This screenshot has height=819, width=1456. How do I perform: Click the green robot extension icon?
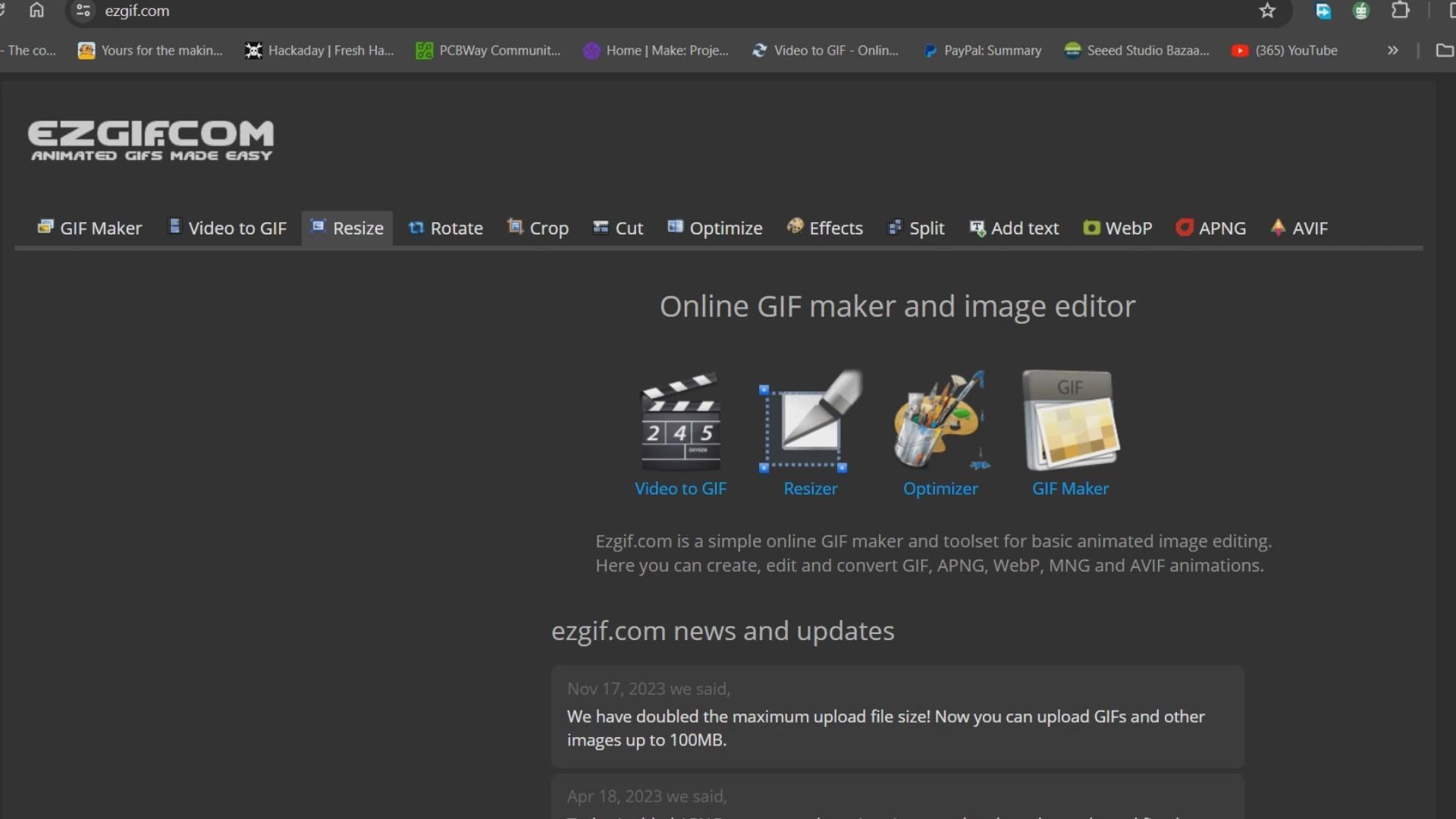(x=1361, y=11)
